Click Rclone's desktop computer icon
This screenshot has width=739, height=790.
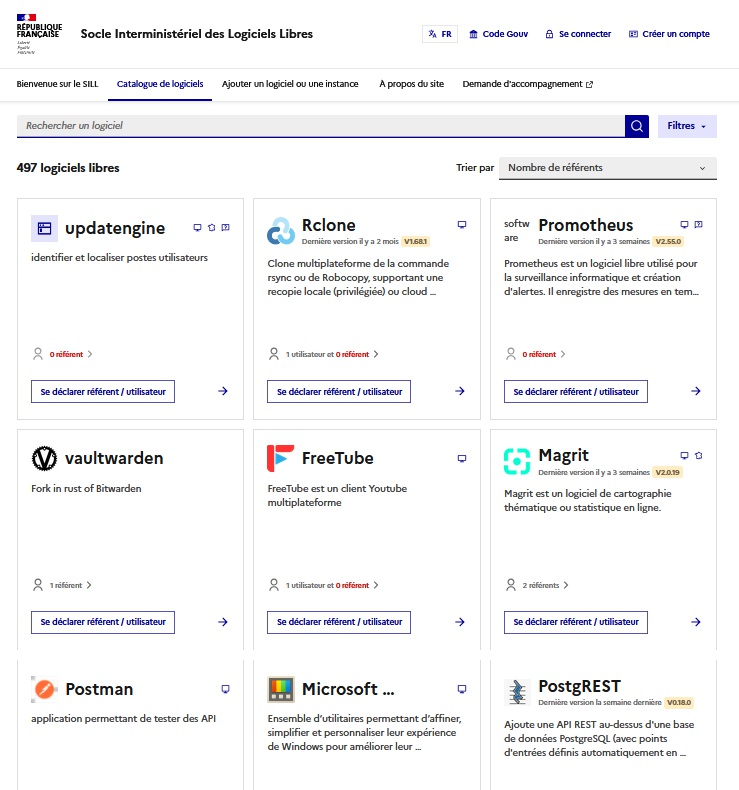[462, 225]
